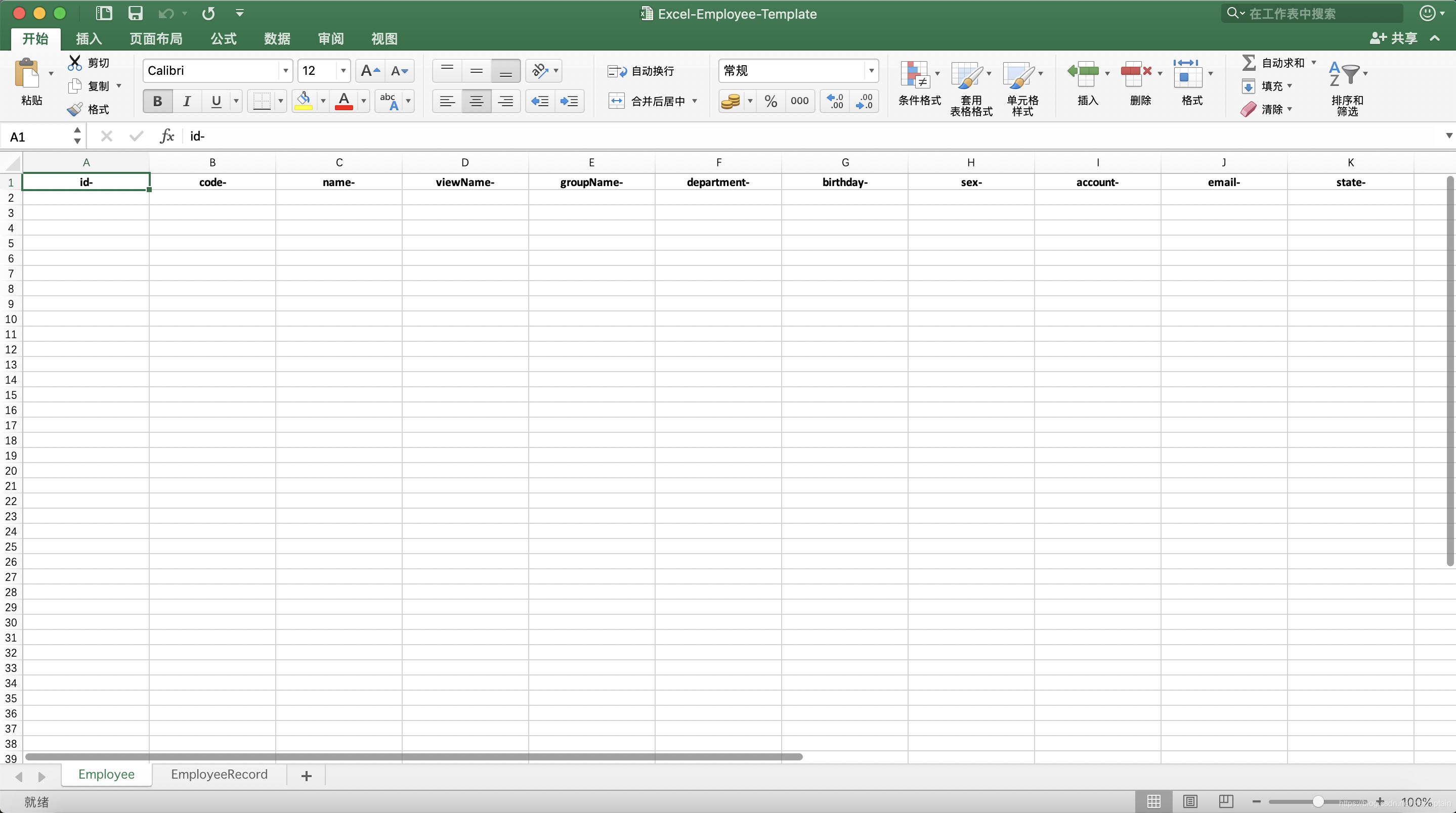Toggle center text alignment

476,101
